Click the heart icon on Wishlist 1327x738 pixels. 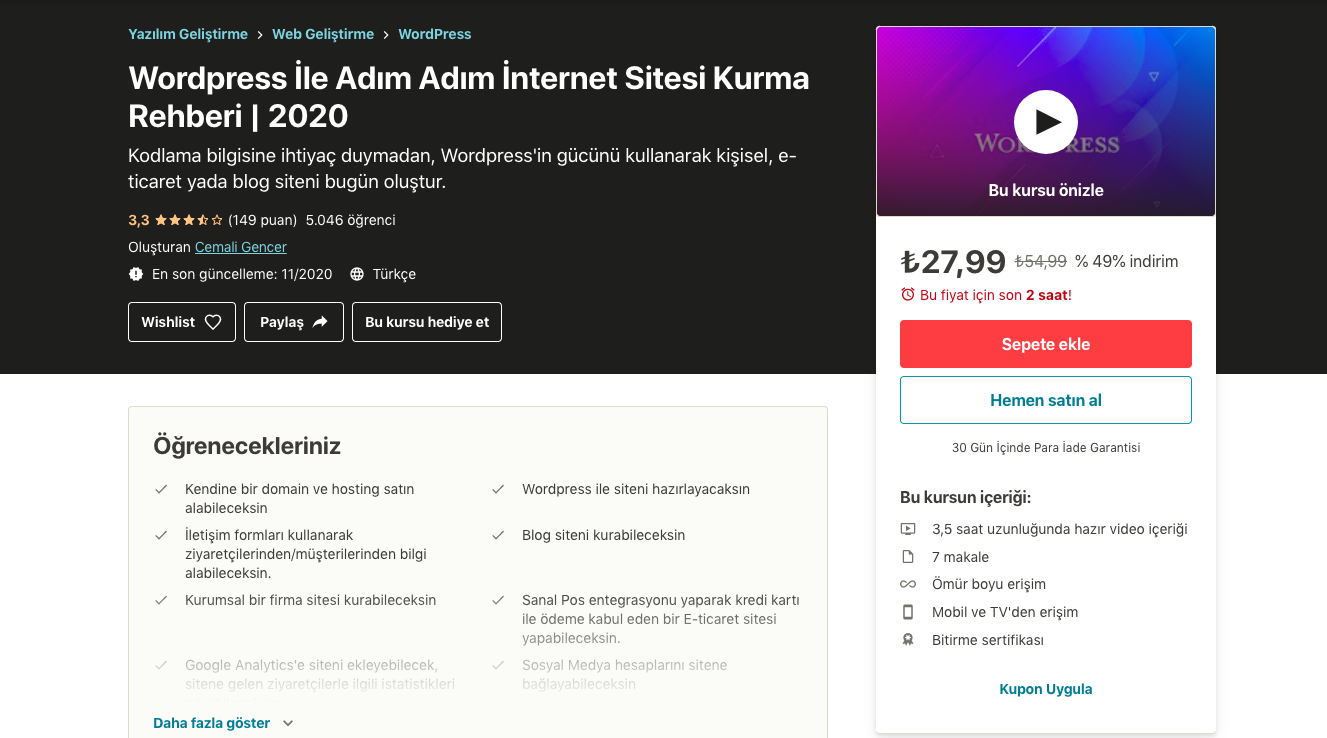pyautogui.click(x=213, y=322)
